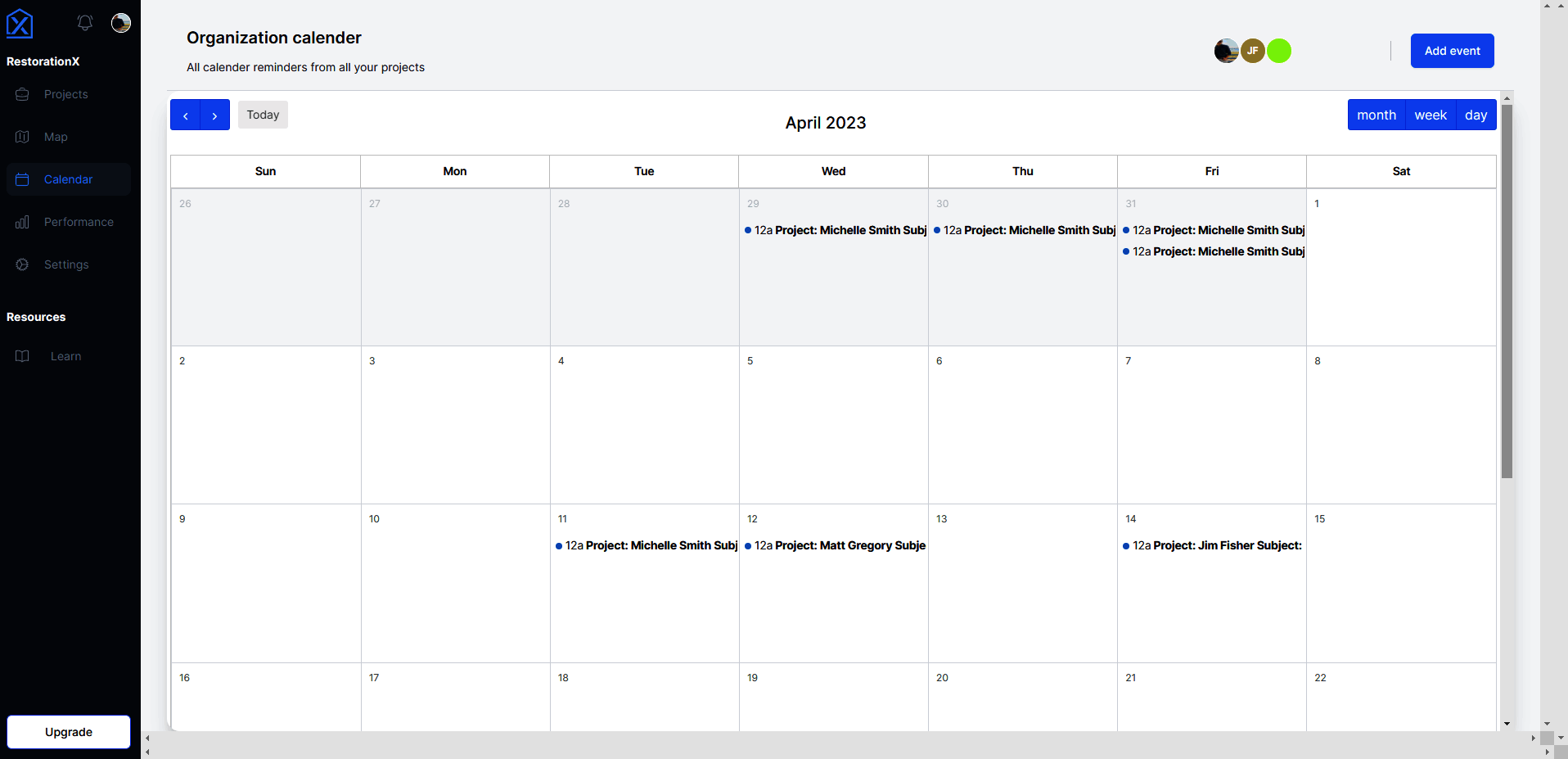Click the notifications bell
This screenshot has width=1568, height=759.
(84, 23)
